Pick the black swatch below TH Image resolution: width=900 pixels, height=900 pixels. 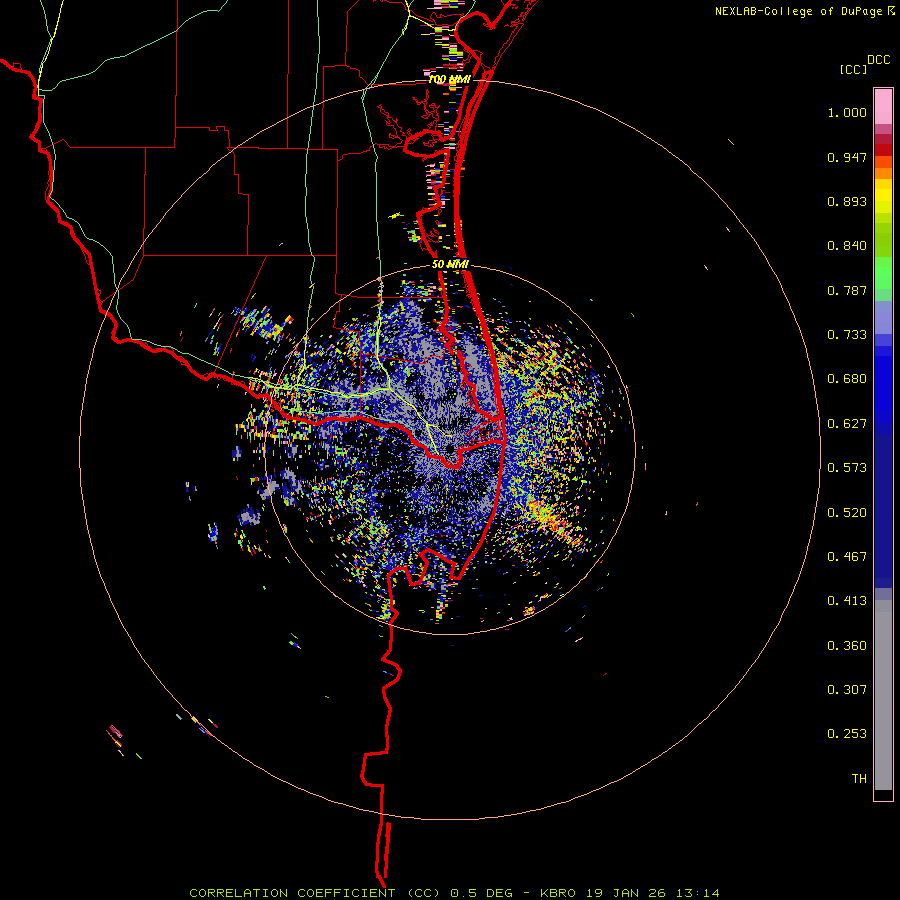click(x=883, y=794)
